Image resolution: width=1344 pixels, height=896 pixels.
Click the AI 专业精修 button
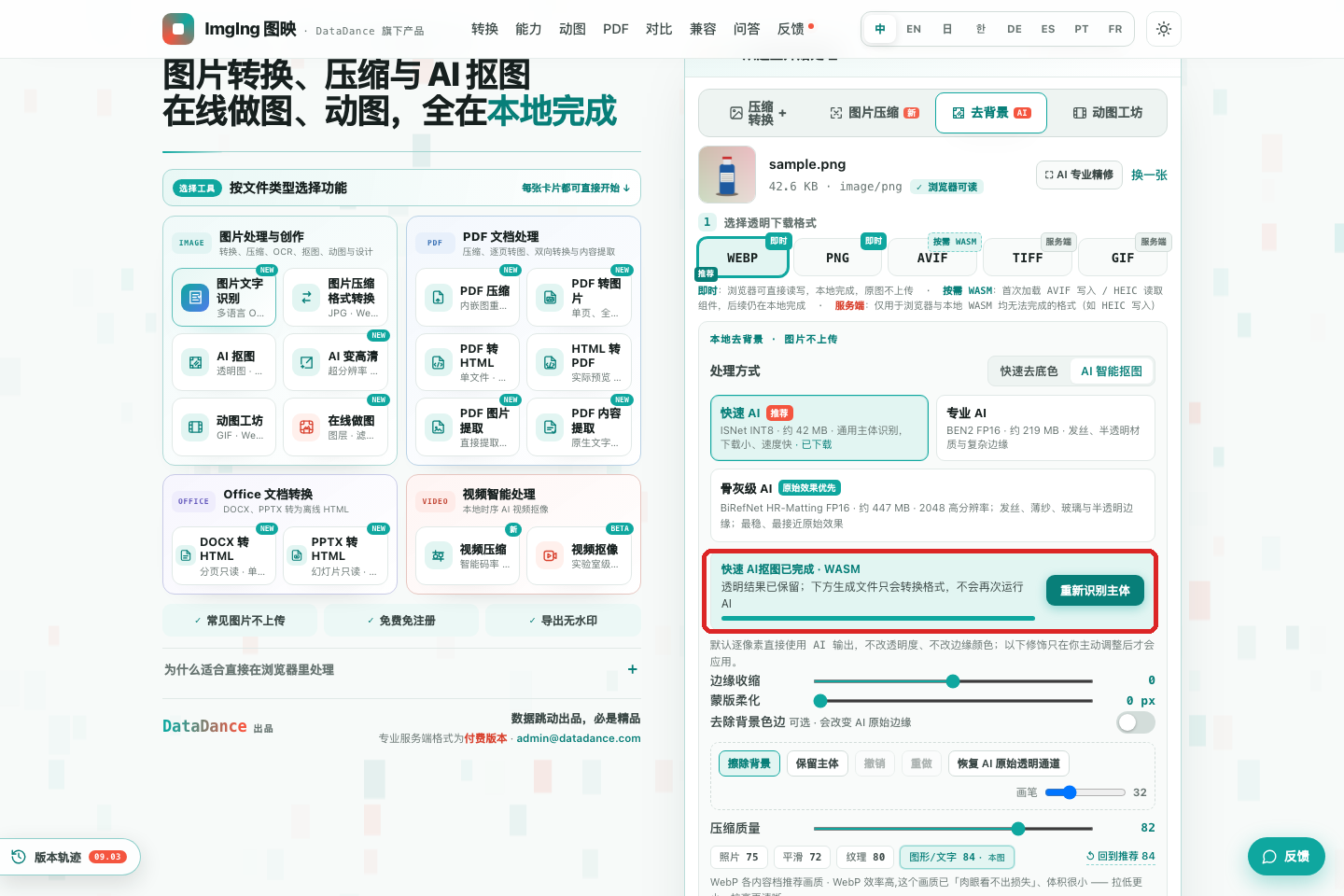[x=1079, y=175]
